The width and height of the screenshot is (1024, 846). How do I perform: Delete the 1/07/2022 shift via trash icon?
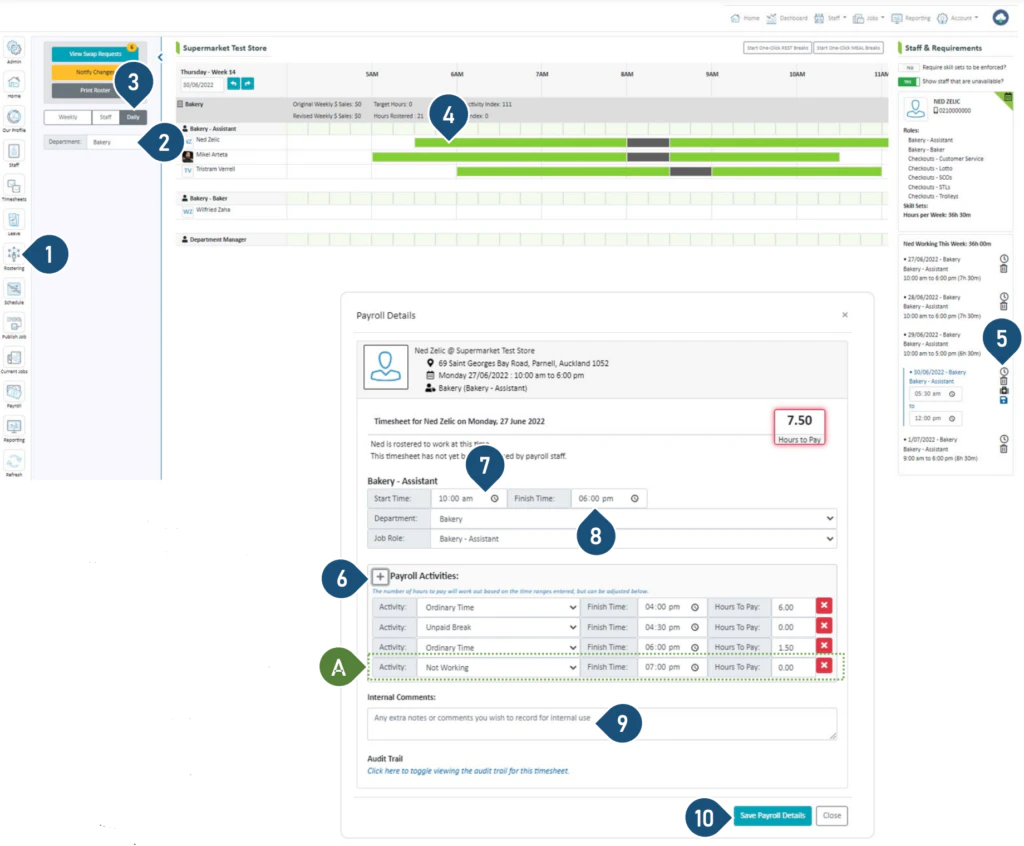click(x=1004, y=449)
